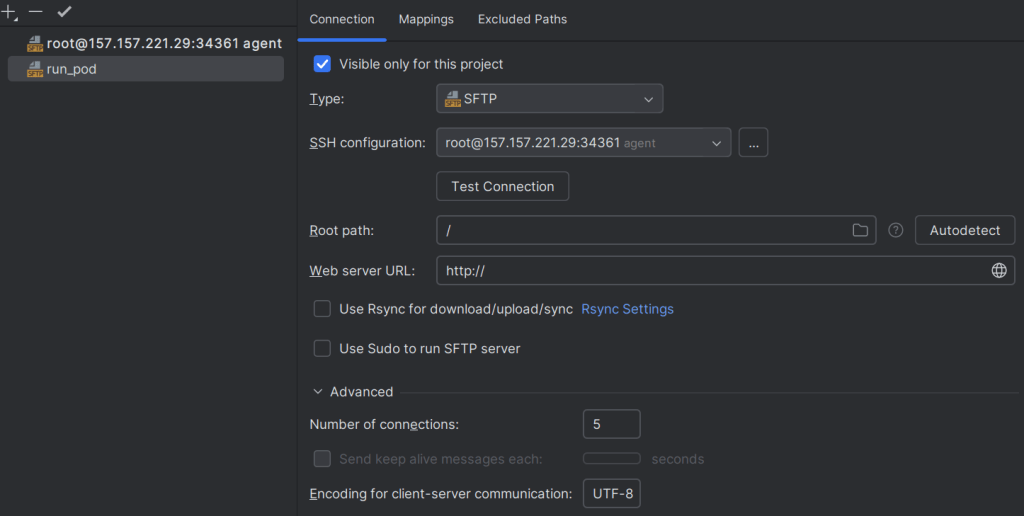Select the run_pod server entry
Viewport: 1024px width, 516px height.
point(72,69)
